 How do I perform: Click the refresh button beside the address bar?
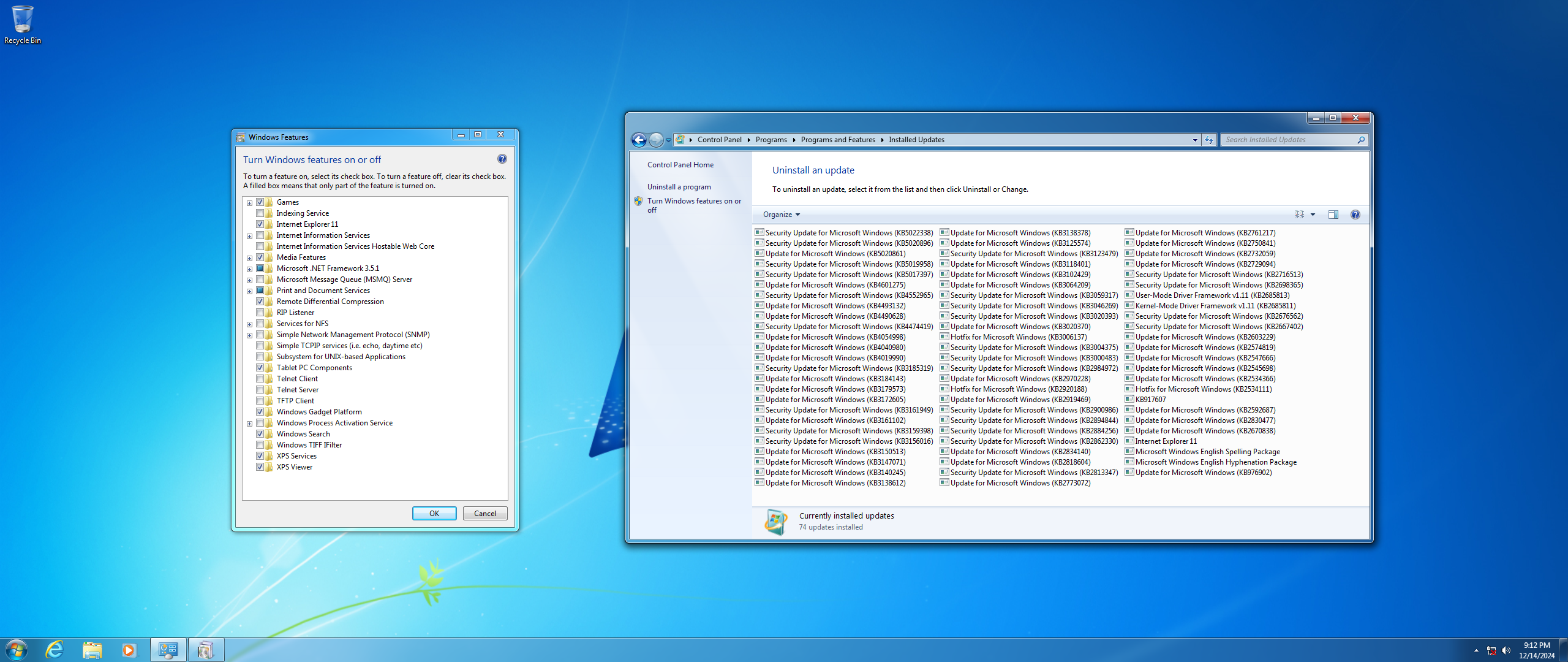point(1208,140)
